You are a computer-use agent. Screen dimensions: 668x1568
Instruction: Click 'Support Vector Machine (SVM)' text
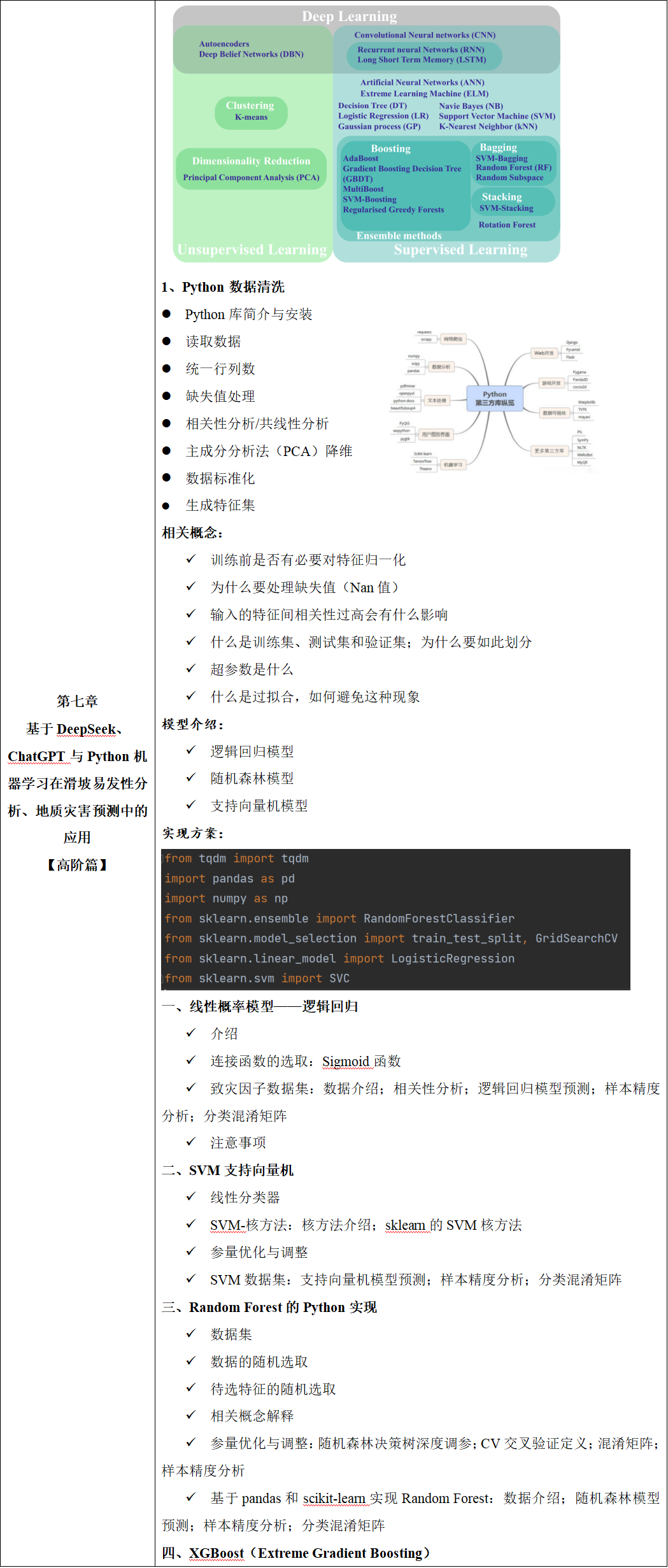coord(497,116)
